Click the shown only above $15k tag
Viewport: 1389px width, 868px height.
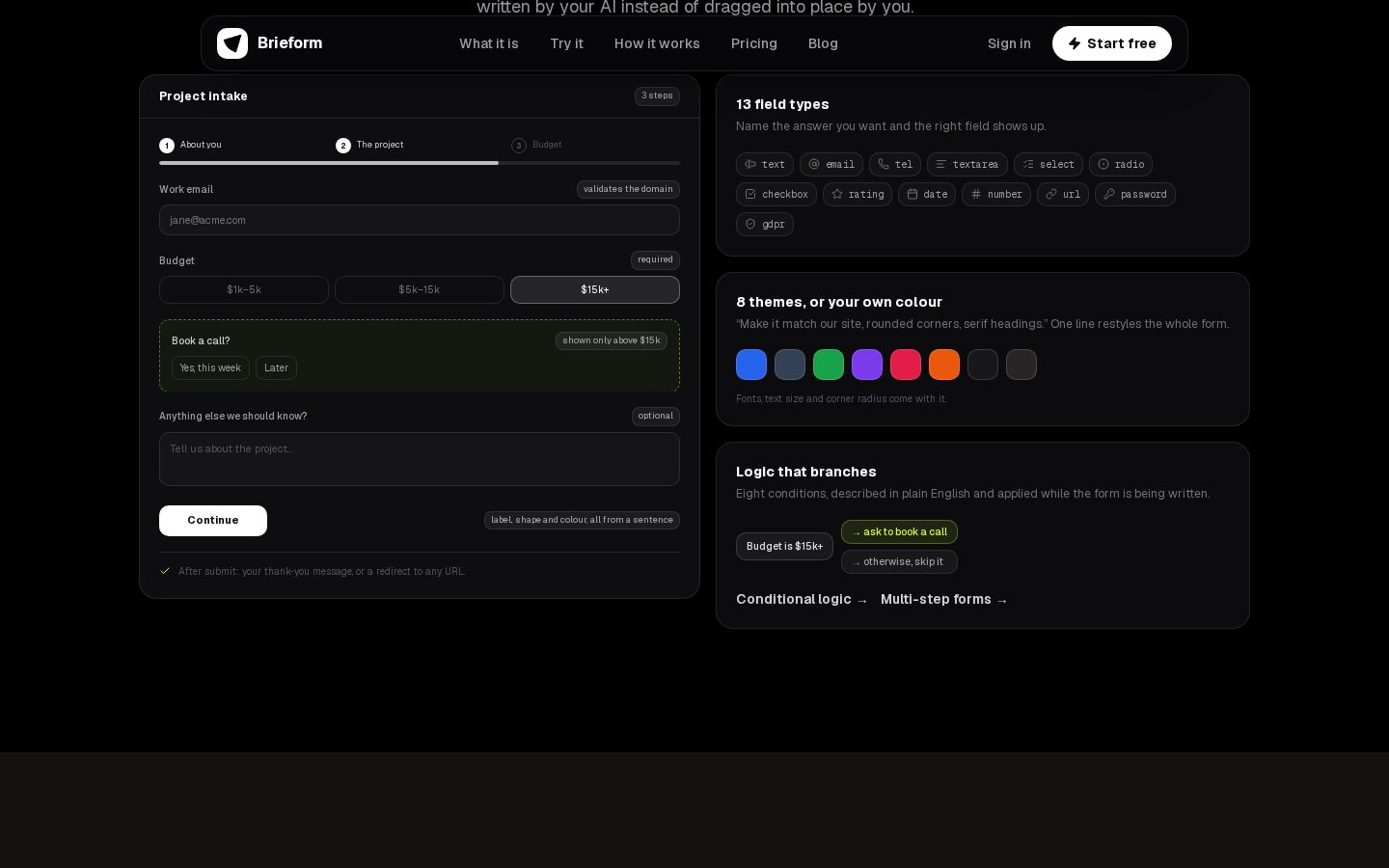coord(612,340)
